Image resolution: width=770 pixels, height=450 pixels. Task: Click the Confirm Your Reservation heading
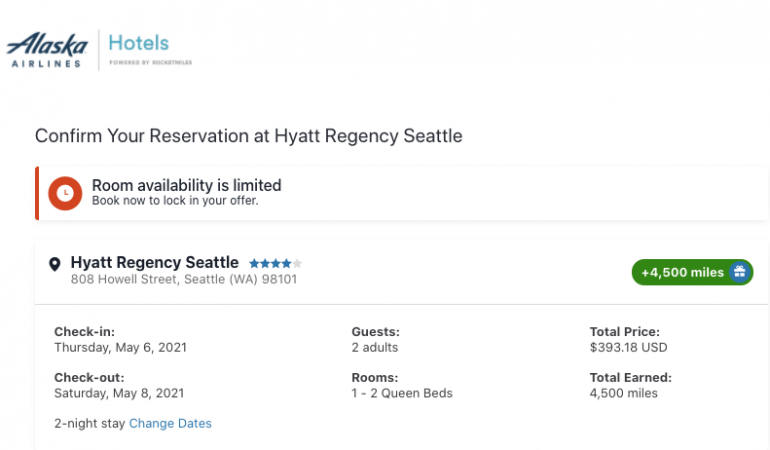(x=248, y=136)
